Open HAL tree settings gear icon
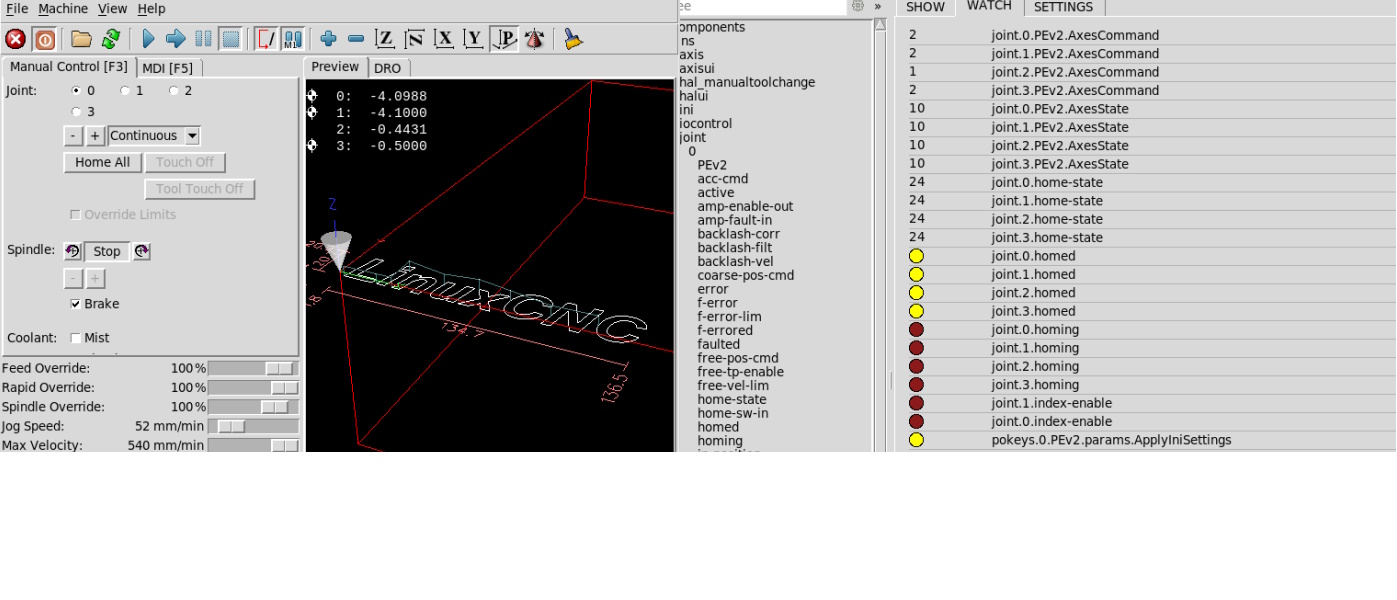This screenshot has width=1397, height=600. (x=857, y=6)
